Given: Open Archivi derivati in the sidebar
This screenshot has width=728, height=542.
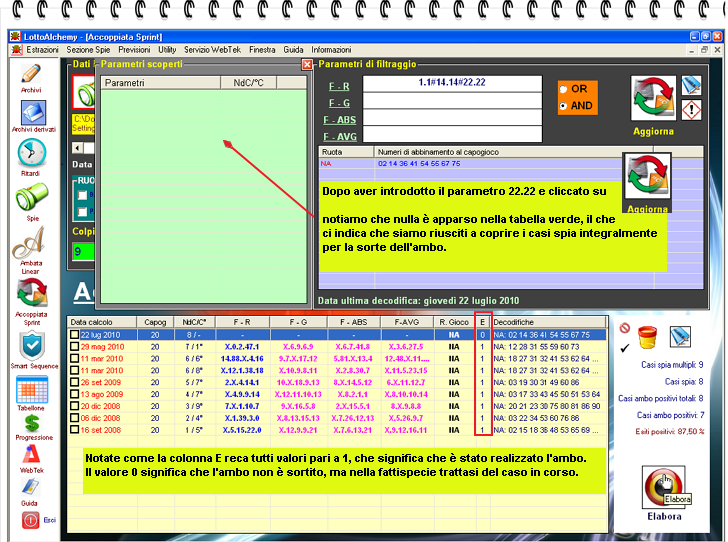Looking at the screenshot, I should pyautogui.click(x=33, y=112).
